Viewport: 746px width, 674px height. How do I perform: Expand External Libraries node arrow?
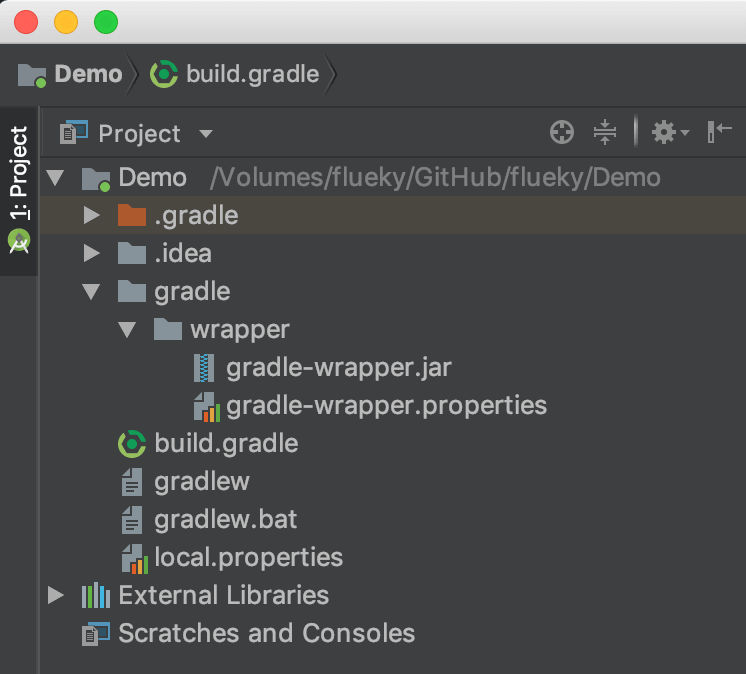click(56, 596)
